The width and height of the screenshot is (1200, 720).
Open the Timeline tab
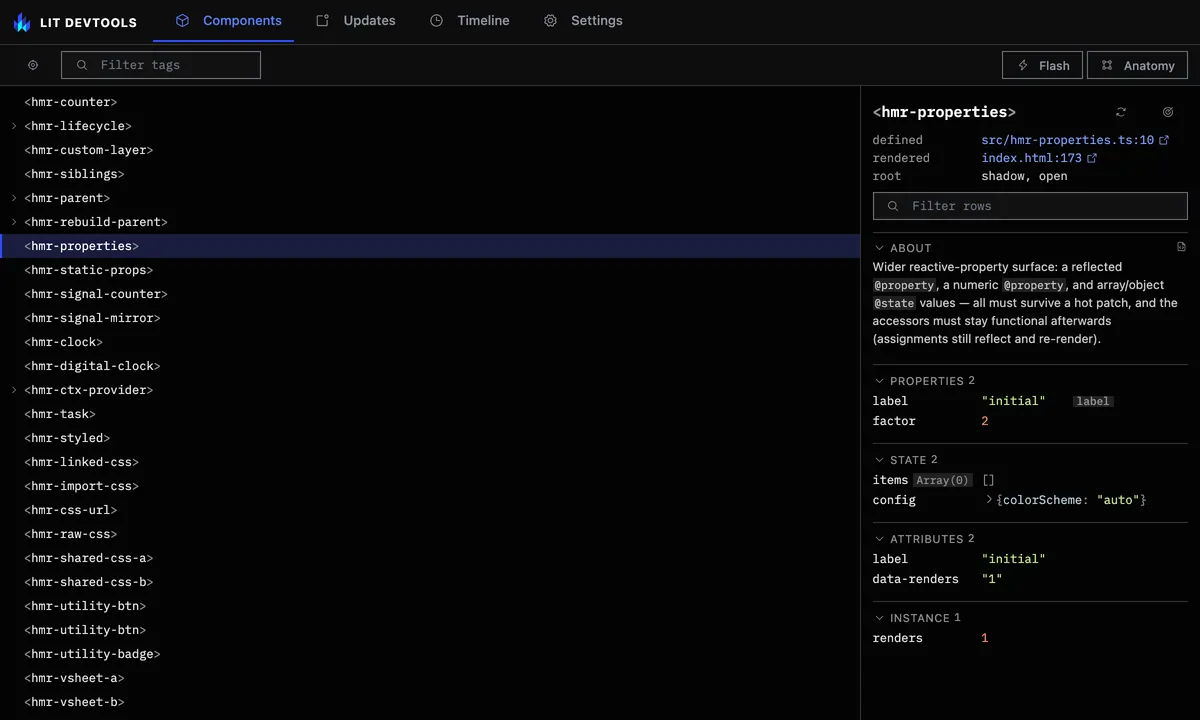pyautogui.click(x=470, y=20)
